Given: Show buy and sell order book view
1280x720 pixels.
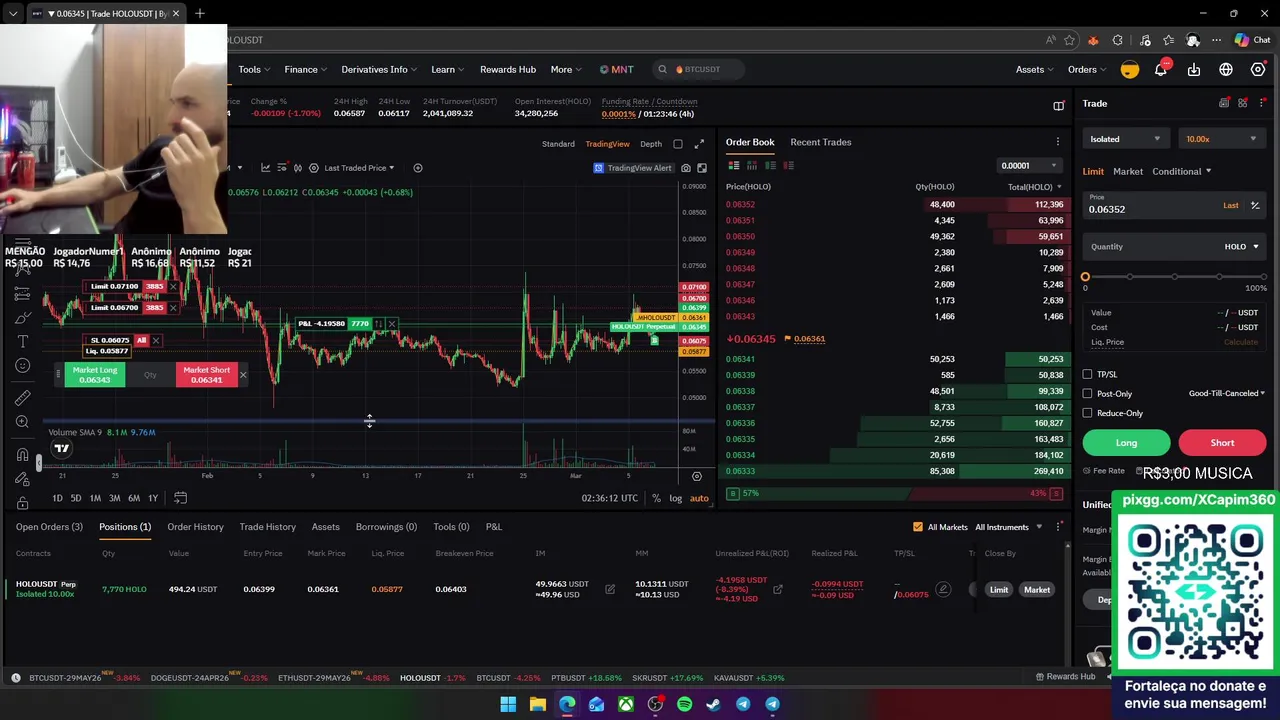Looking at the screenshot, I should [x=734, y=166].
